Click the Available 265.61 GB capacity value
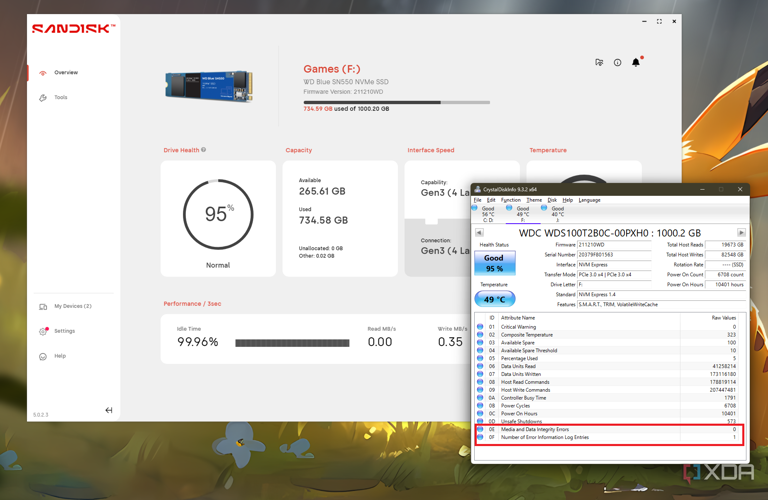The image size is (768, 500). tap(322, 191)
